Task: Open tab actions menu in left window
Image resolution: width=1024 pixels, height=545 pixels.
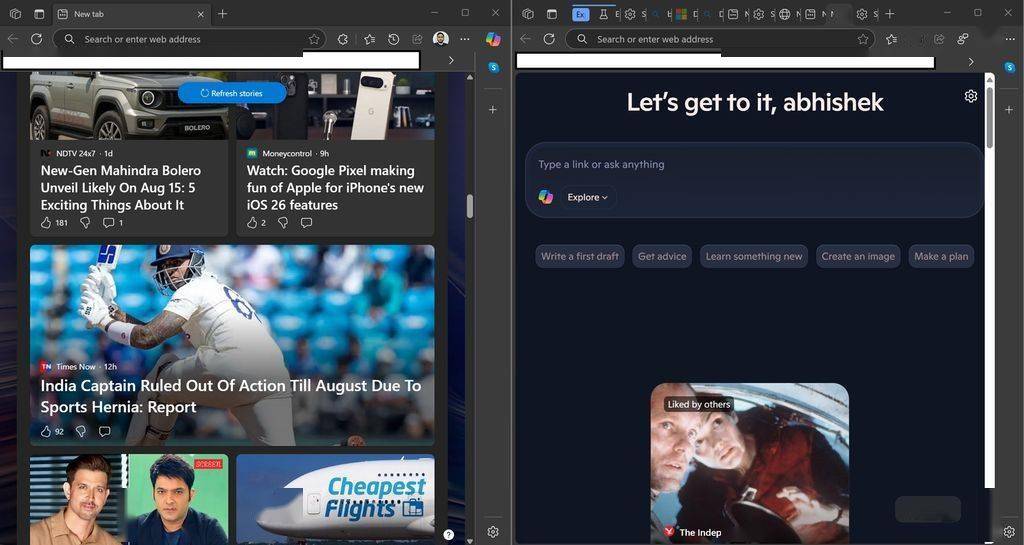Action: 39,14
